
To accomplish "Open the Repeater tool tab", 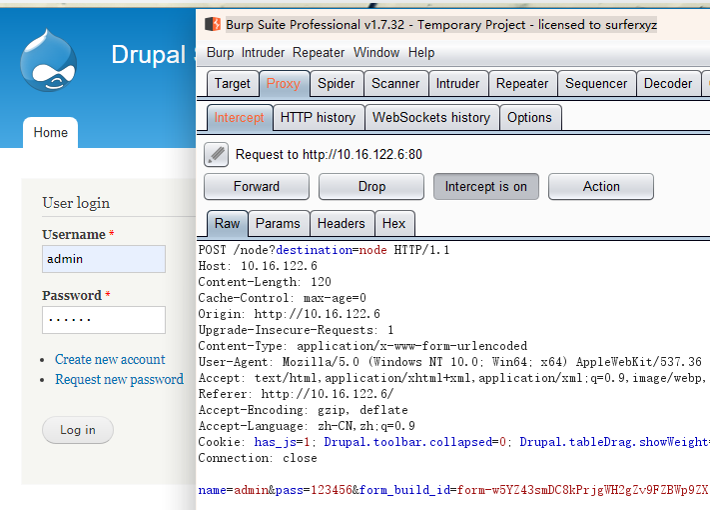I will (522, 83).
